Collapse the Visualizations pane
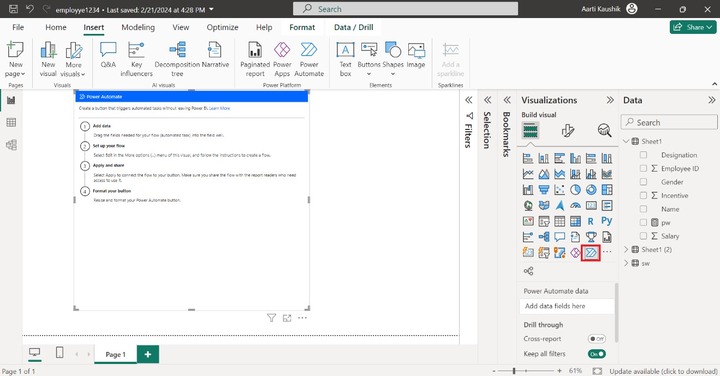The height and width of the screenshot is (376, 720). coord(610,100)
